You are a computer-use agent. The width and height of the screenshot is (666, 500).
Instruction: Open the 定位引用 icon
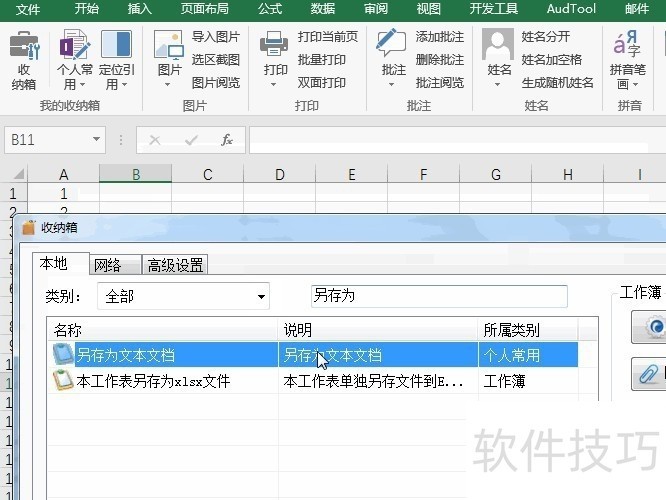116,44
